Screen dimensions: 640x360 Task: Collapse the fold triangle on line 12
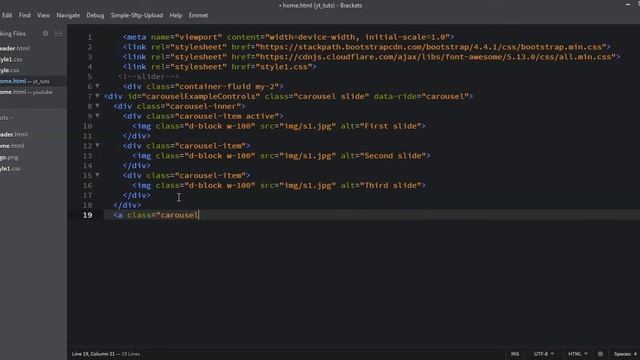97,145
